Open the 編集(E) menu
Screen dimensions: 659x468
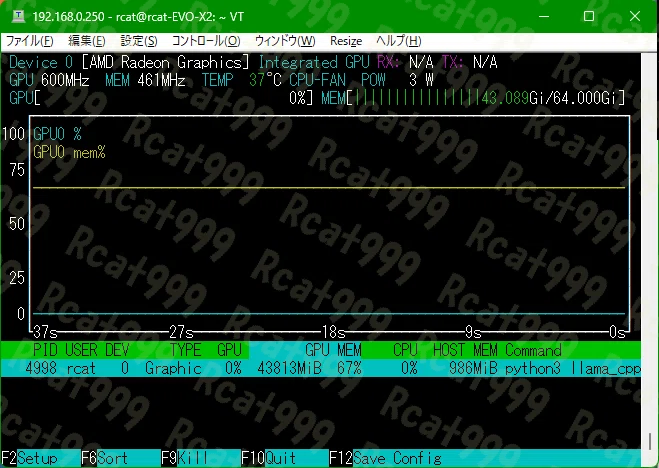(87, 41)
